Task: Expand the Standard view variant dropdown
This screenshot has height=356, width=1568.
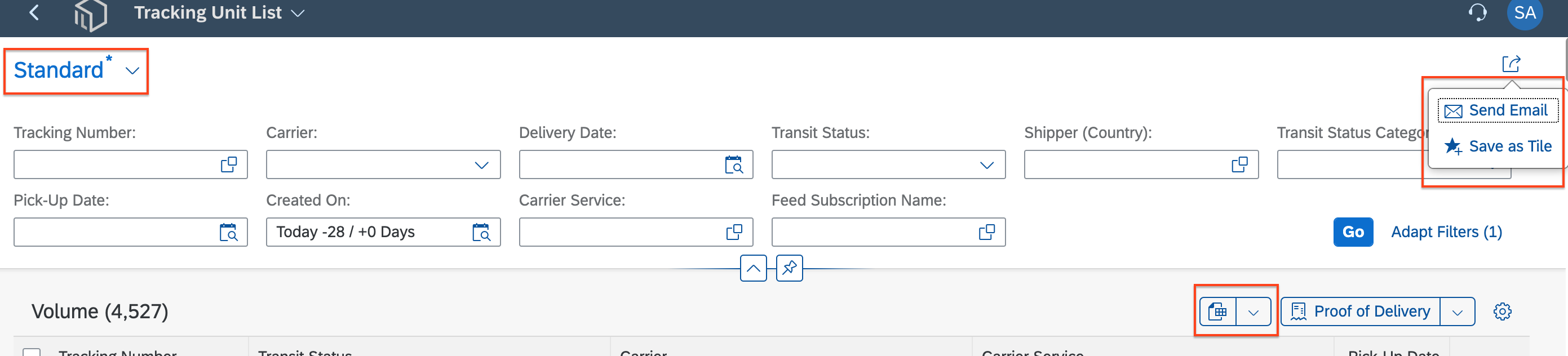Action: point(132,70)
